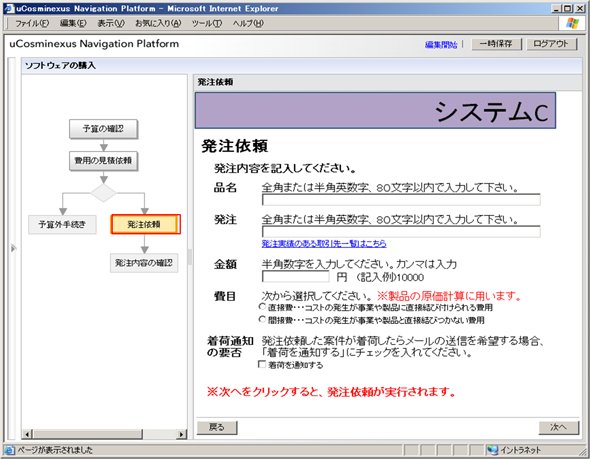Click the Windows flag logo in menu bar
Image resolution: width=590 pixels, height=459 pixels.
(572, 23)
